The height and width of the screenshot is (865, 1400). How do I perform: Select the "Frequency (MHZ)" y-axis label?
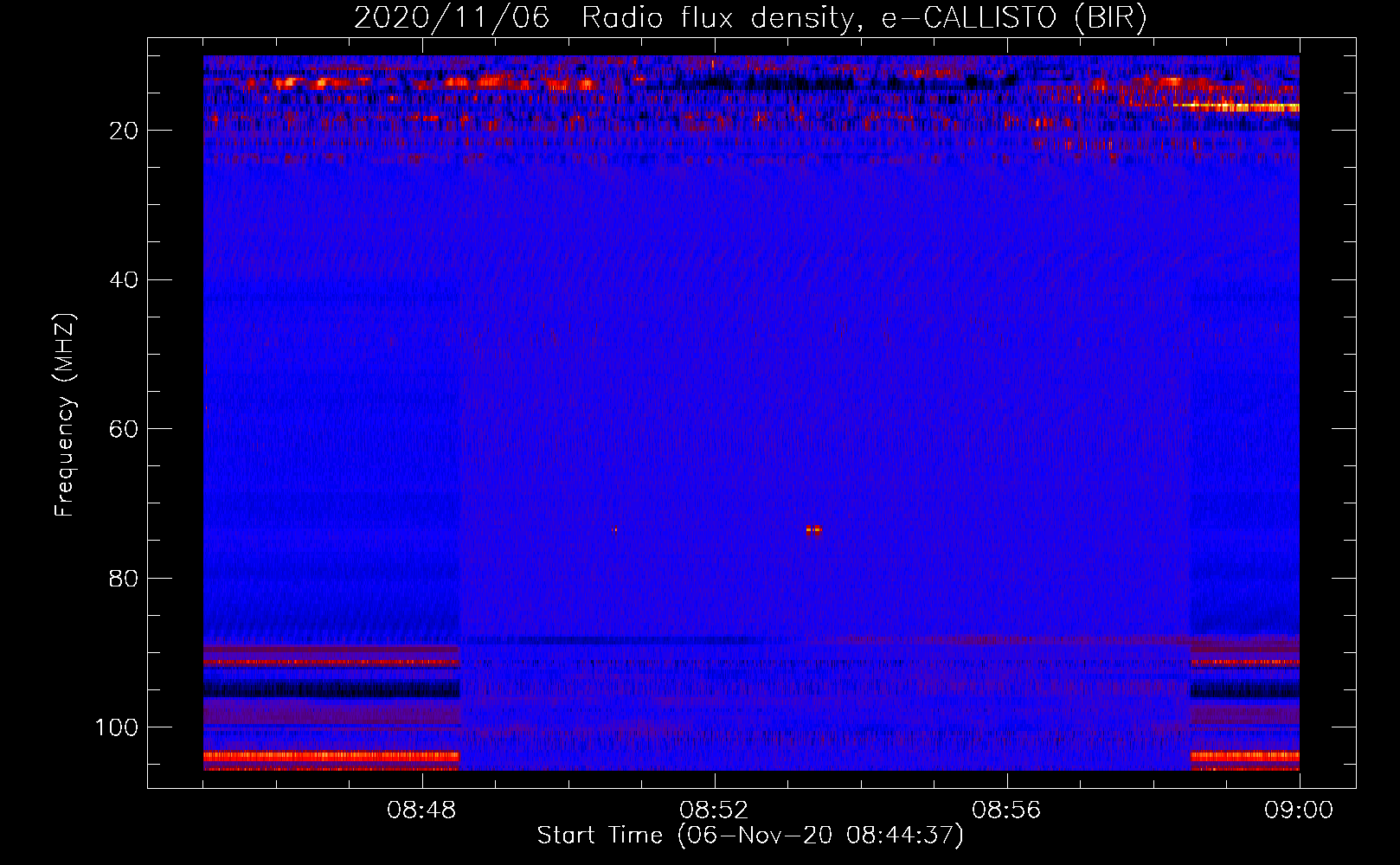tap(65, 415)
